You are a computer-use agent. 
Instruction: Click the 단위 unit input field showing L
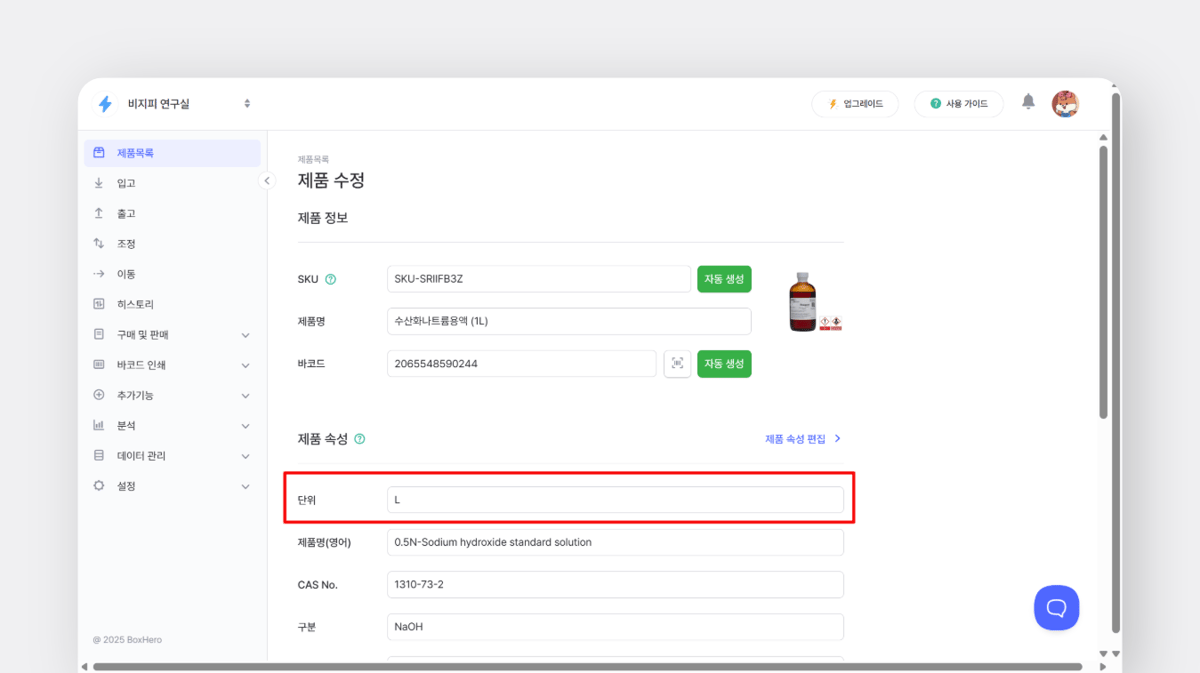pos(615,499)
